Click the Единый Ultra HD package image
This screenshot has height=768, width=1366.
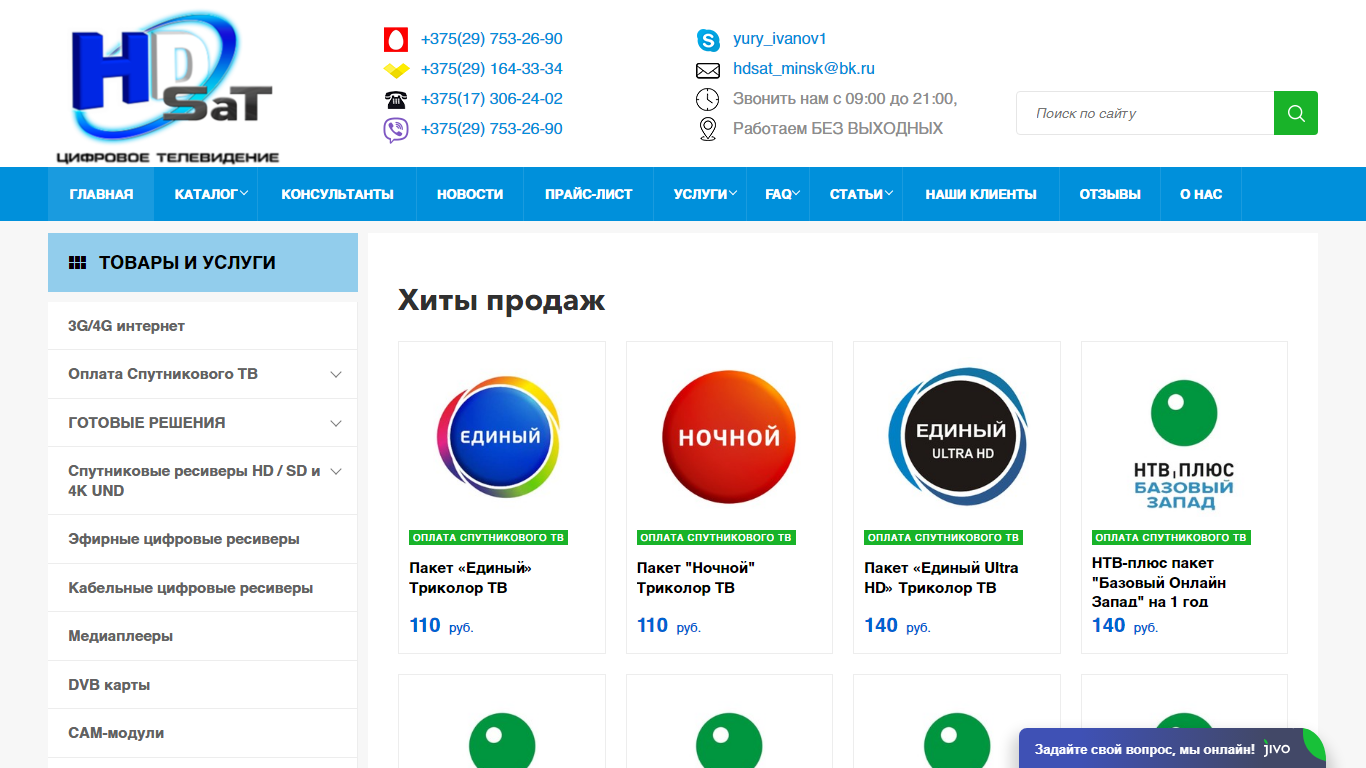[x=957, y=437]
